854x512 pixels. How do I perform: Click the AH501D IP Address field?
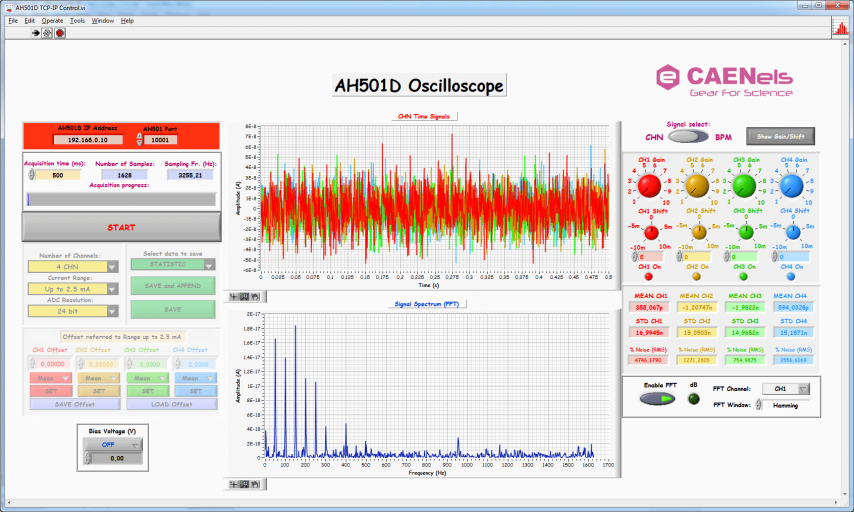pos(88,140)
